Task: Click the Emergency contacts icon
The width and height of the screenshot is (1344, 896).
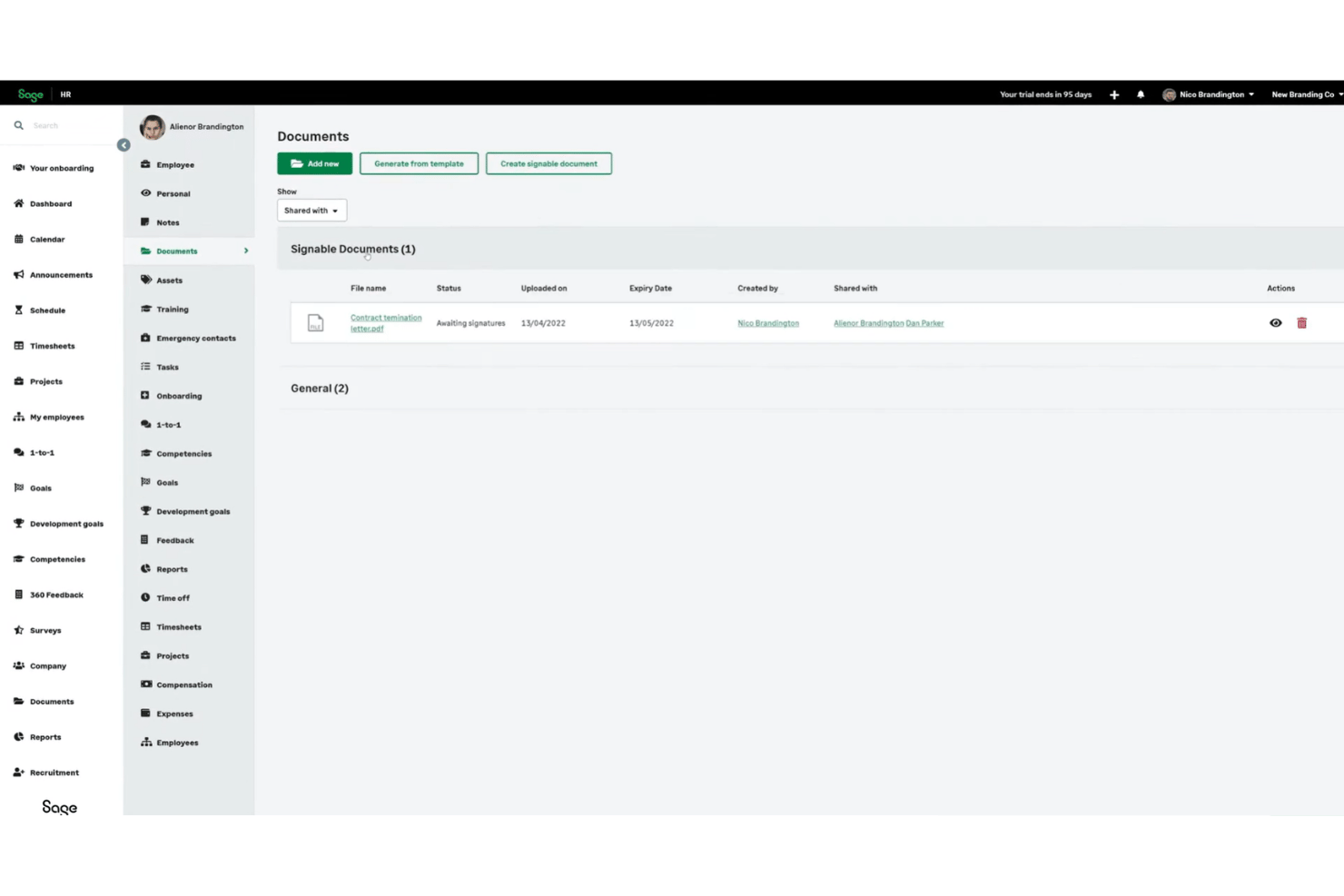Action: coord(145,338)
